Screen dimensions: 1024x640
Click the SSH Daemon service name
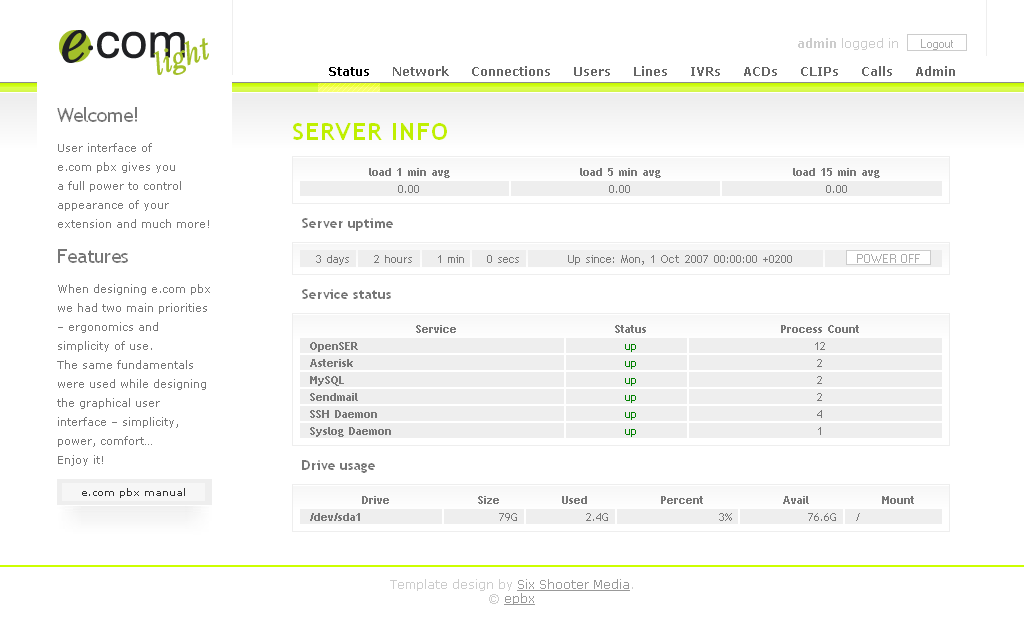(x=344, y=414)
